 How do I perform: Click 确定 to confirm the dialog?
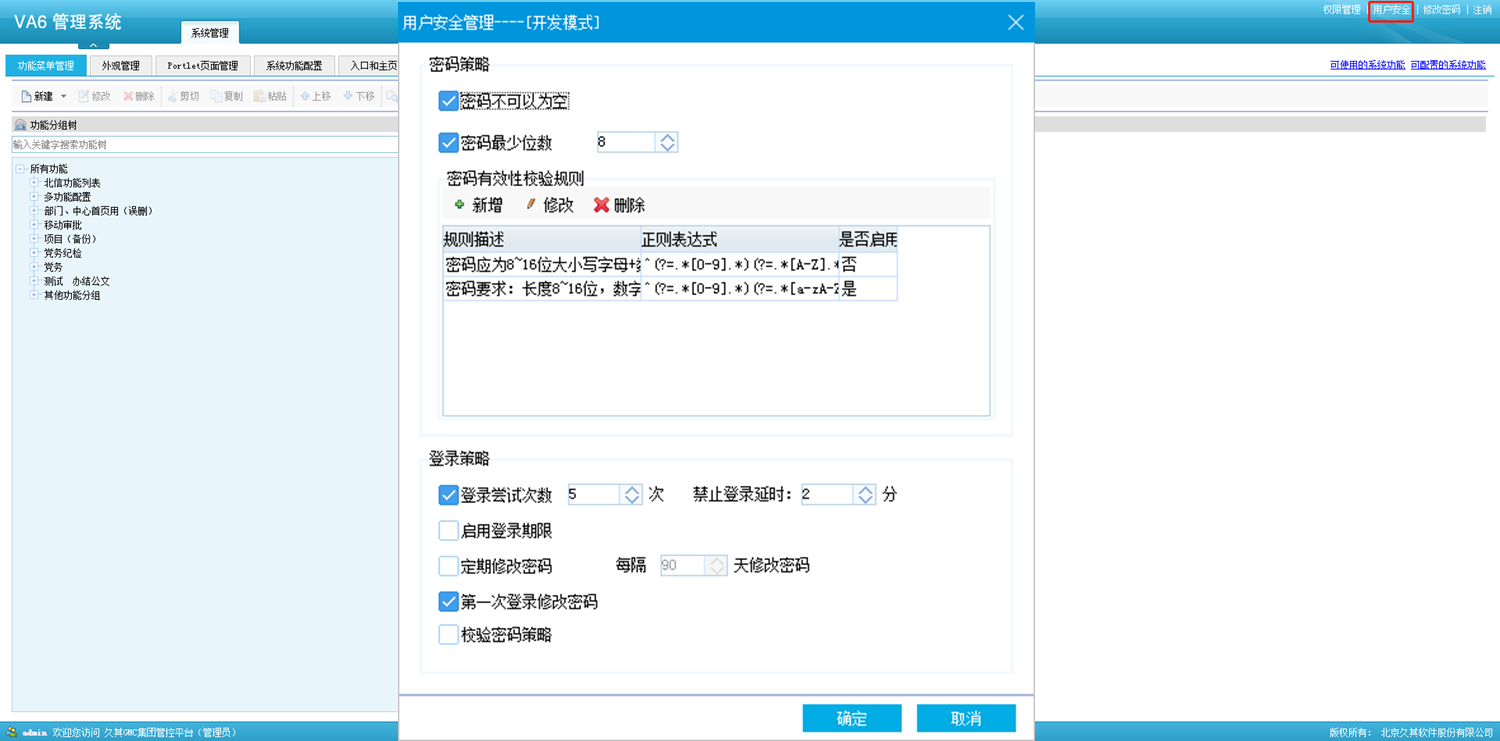(852, 718)
